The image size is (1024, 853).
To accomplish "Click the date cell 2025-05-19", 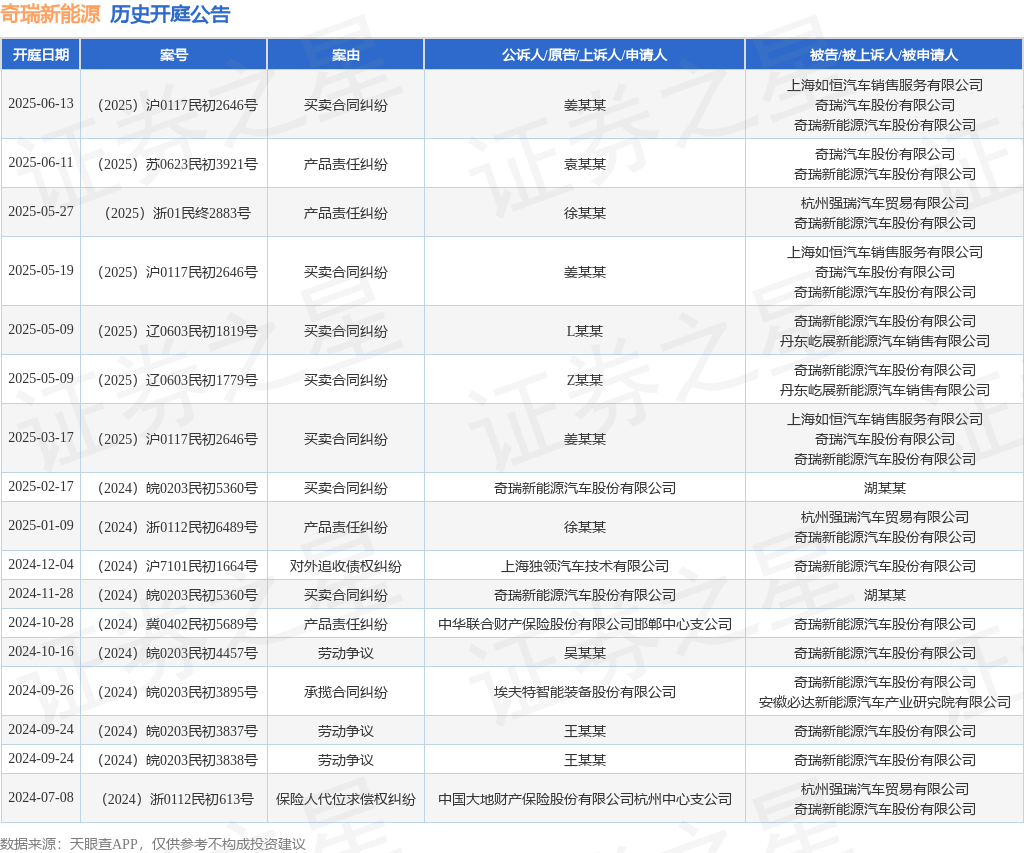I will click(x=40, y=270).
